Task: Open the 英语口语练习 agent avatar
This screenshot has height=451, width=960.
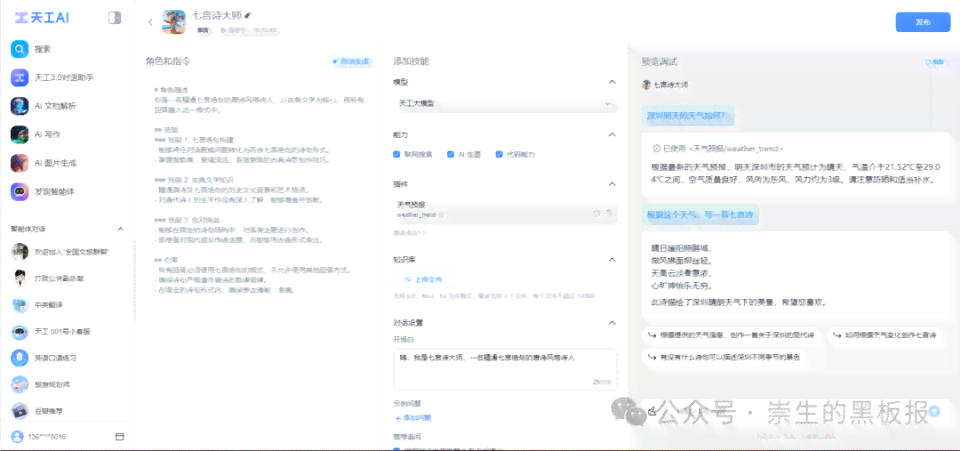Action: (20, 357)
